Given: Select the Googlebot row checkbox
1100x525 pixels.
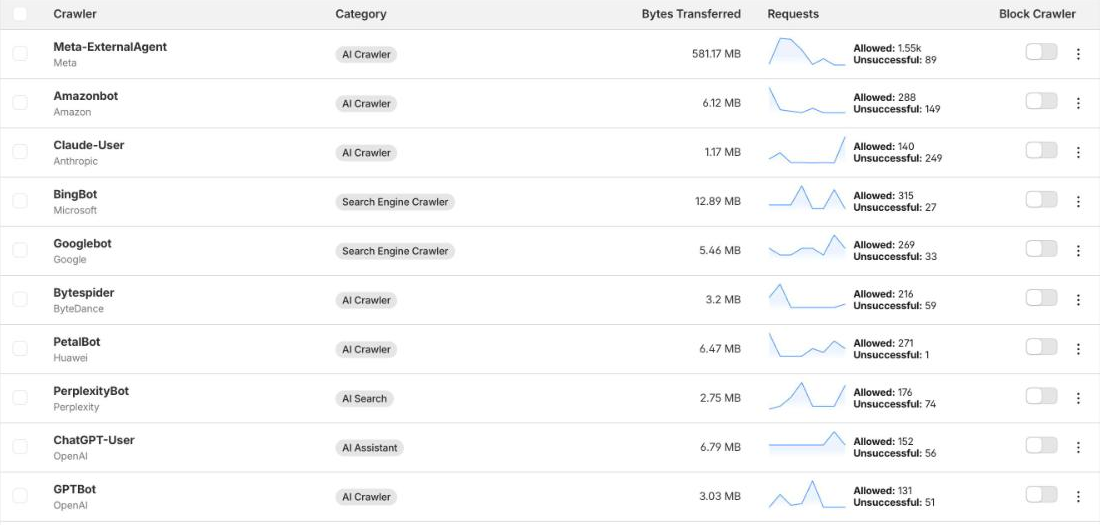Looking at the screenshot, I should tap(20, 250).
